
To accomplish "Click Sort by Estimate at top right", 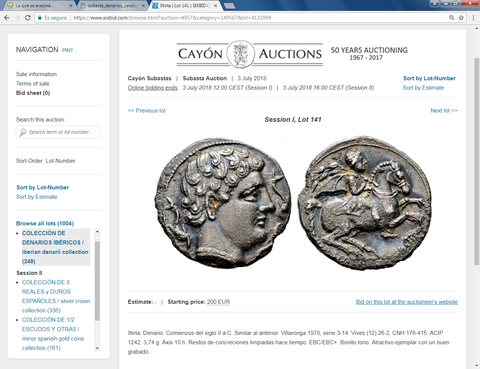I will click(423, 88).
